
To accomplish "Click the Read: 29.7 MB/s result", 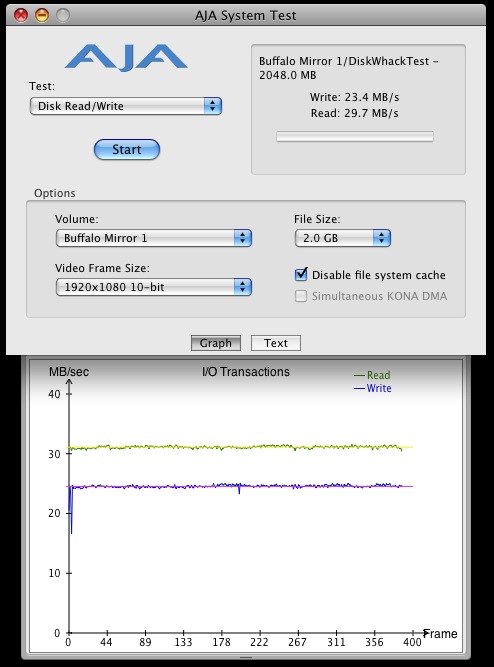I will coord(354,113).
